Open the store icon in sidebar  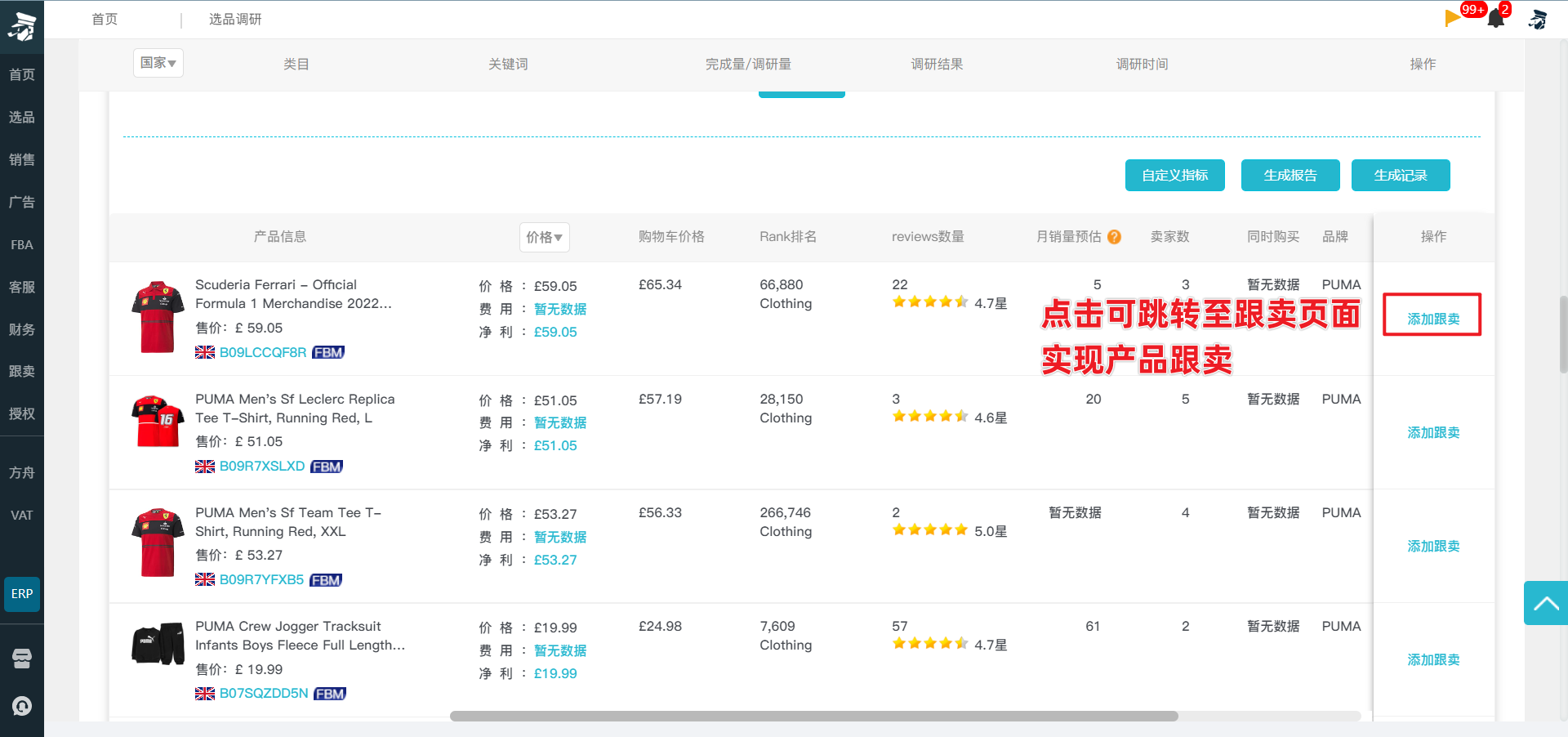click(22, 659)
